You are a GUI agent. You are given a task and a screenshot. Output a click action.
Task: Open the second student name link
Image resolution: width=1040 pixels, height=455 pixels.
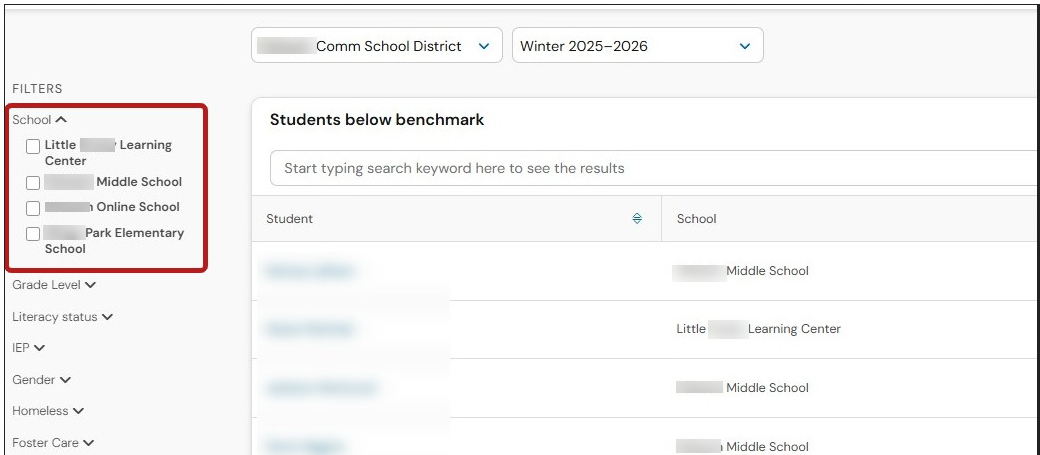[x=309, y=329]
